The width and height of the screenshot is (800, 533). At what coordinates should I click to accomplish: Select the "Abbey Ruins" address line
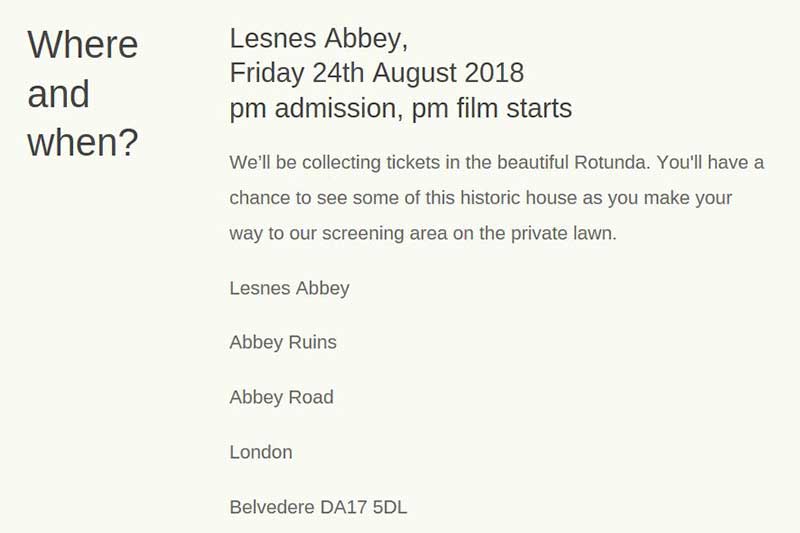coord(283,342)
